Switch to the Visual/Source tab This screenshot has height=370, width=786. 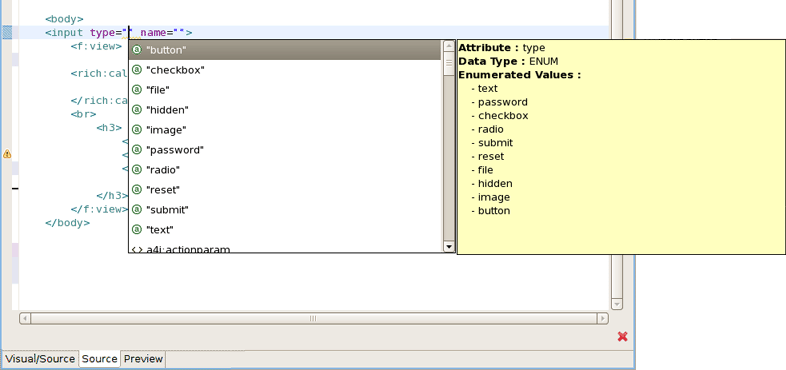tap(40, 359)
